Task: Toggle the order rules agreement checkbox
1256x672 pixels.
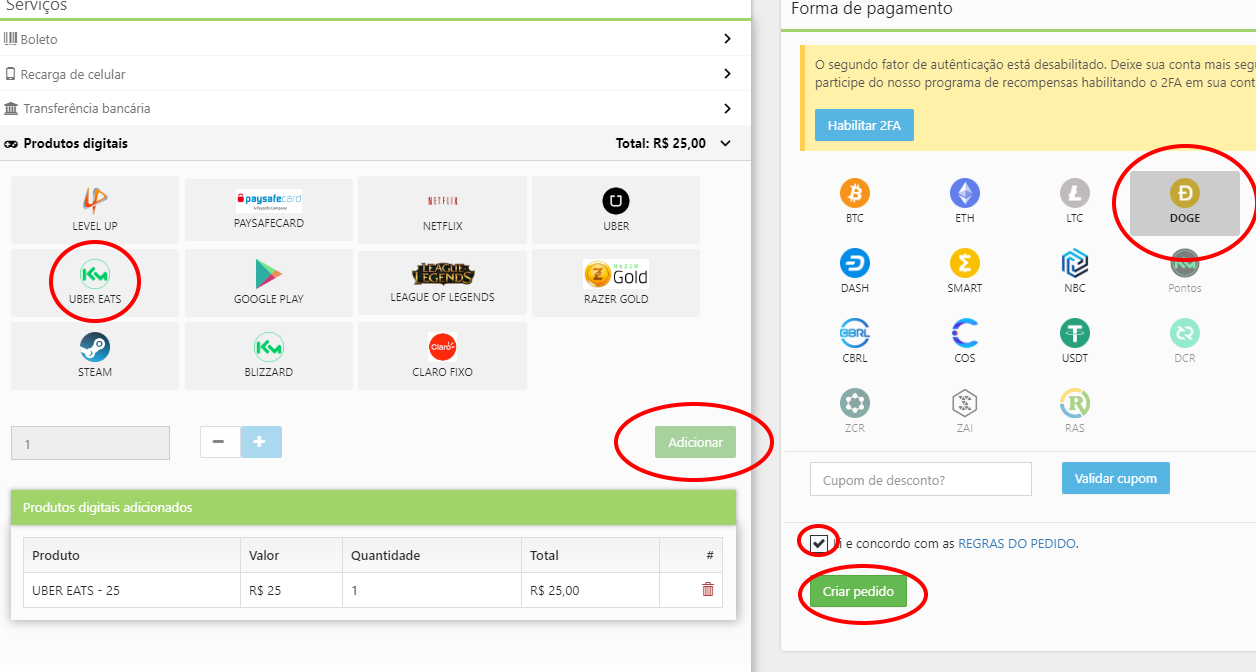Action: (820, 543)
